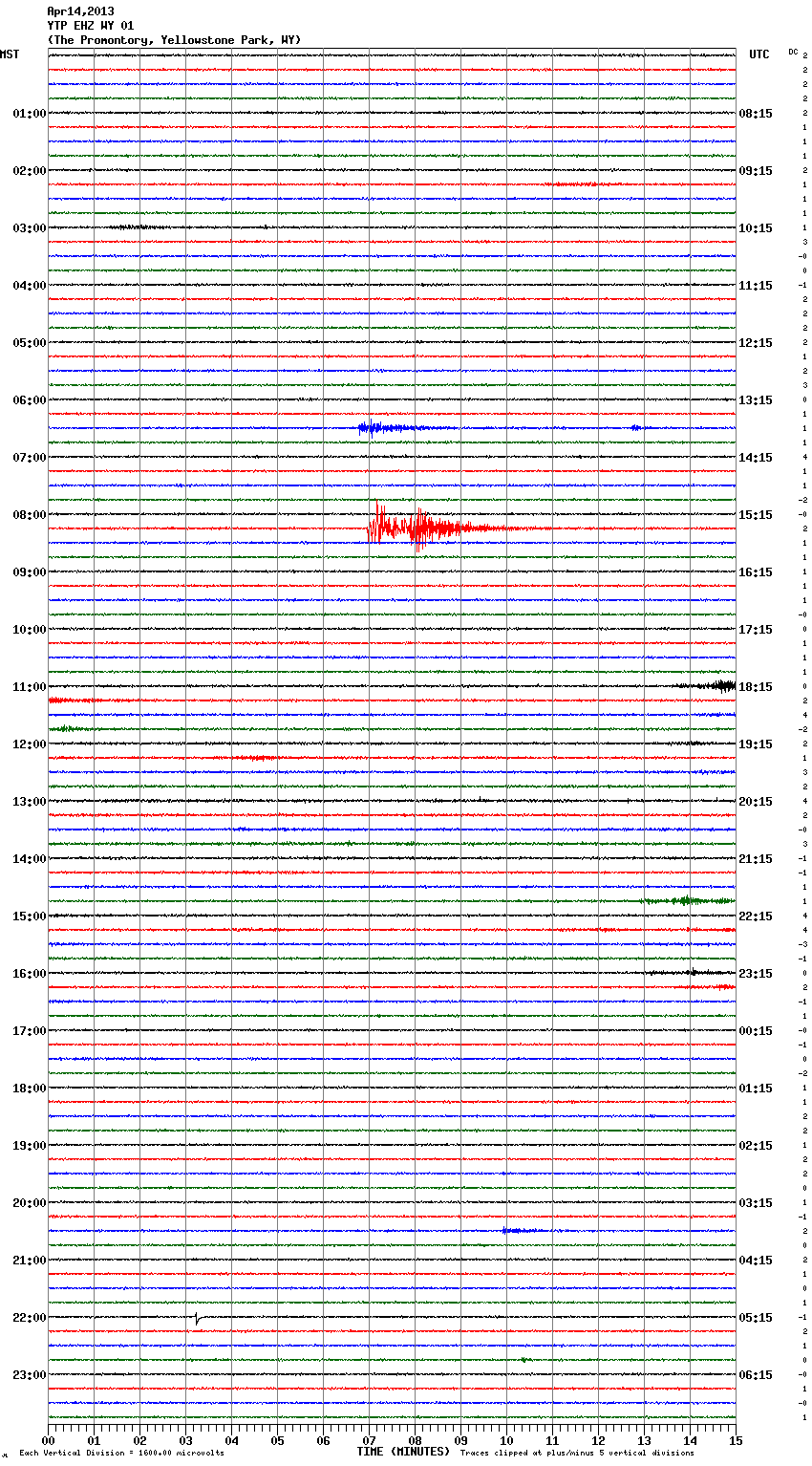Click the "07:00" MST row label
Screen dimensions: 812x1466
pyautogui.click(x=30, y=458)
